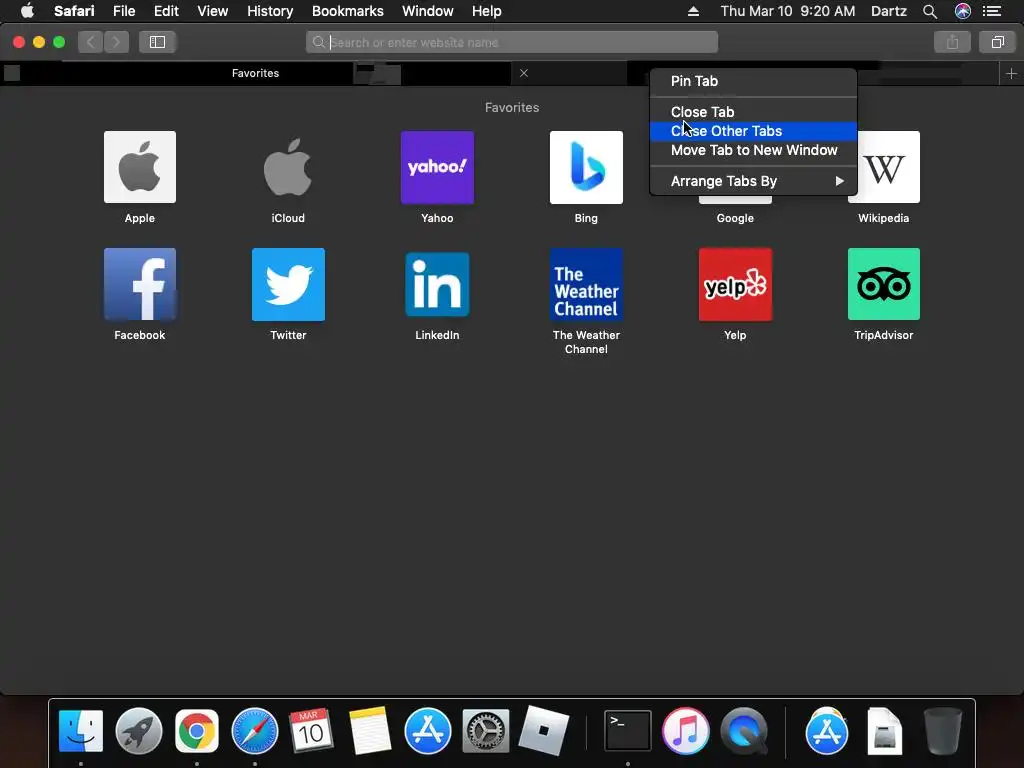The height and width of the screenshot is (768, 1024).
Task: Open the disk image file in Dock
Action: [x=884, y=731]
